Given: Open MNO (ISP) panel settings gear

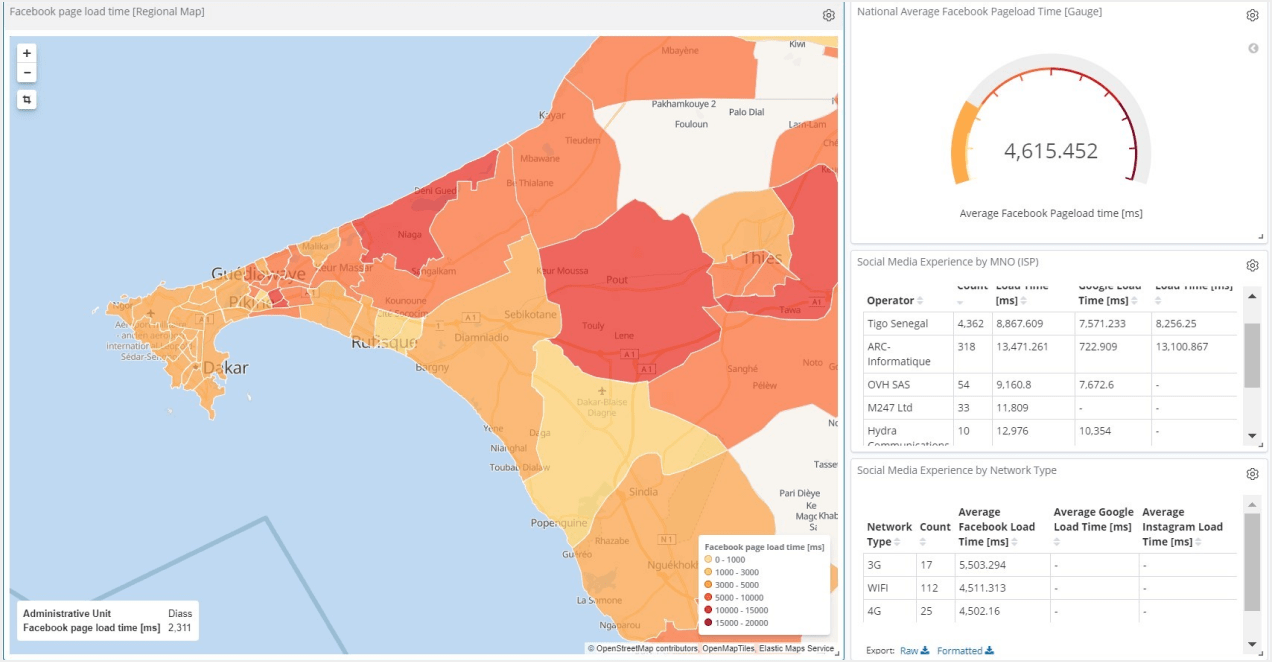Looking at the screenshot, I should (1252, 265).
